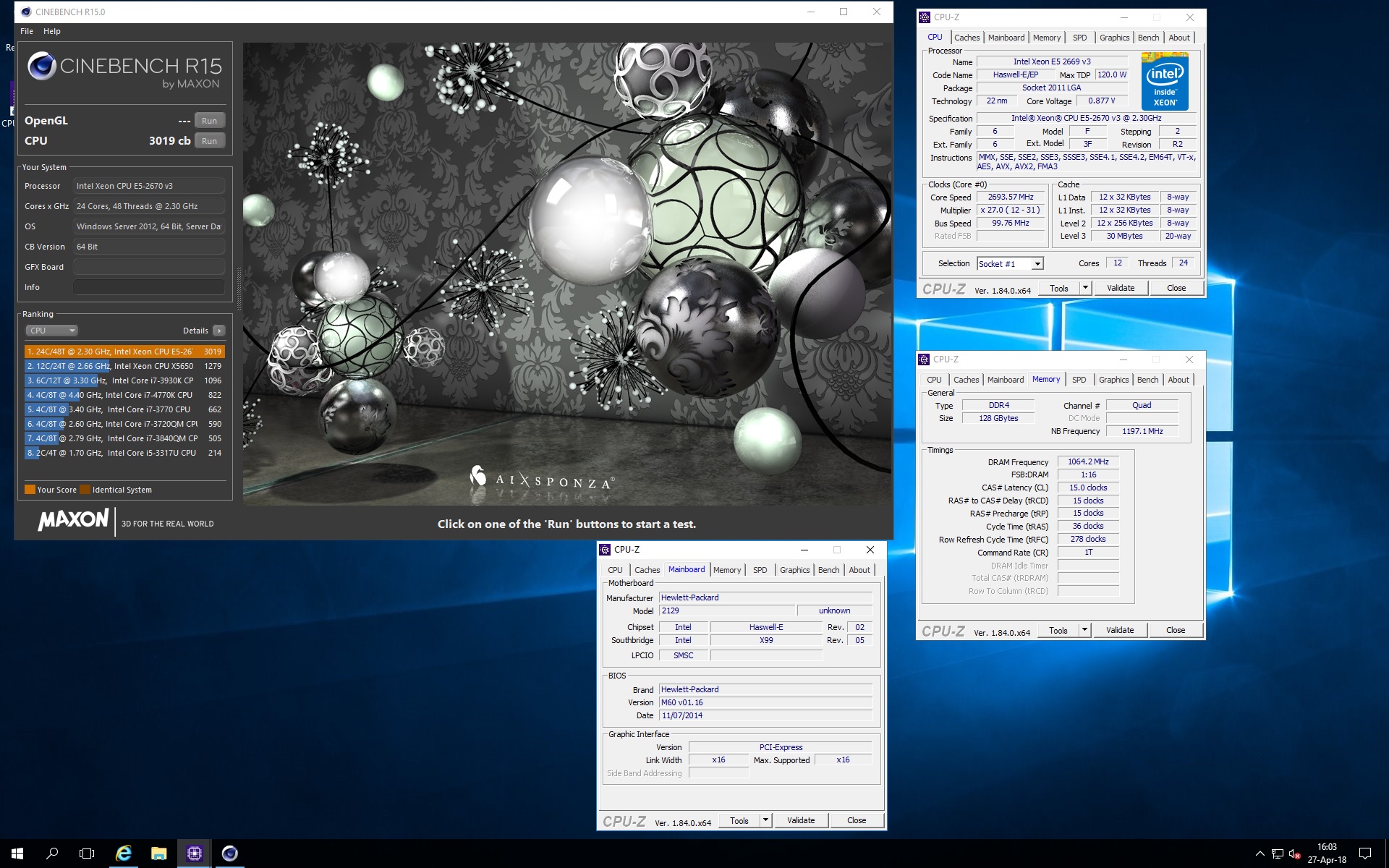Viewport: 1389px width, 868px height.
Task: Open Bench tab in top CPU-Z window
Action: (1148, 38)
